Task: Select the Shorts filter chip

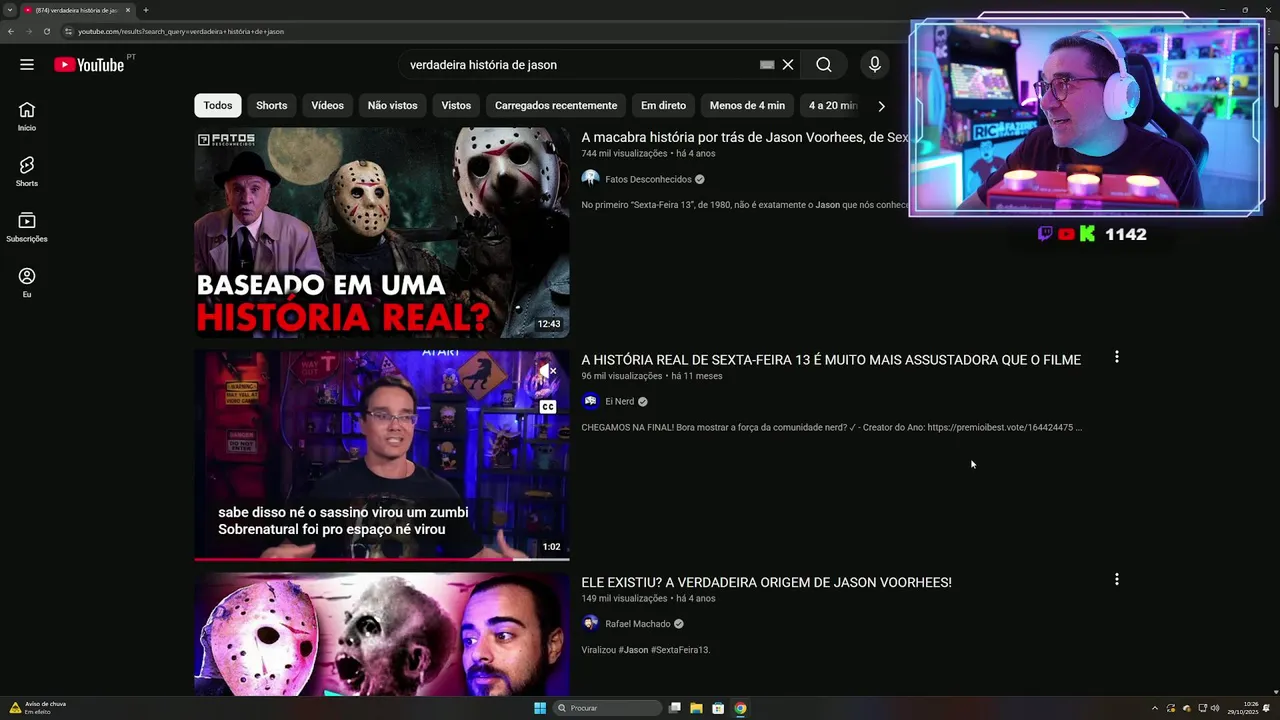Action: [271, 105]
